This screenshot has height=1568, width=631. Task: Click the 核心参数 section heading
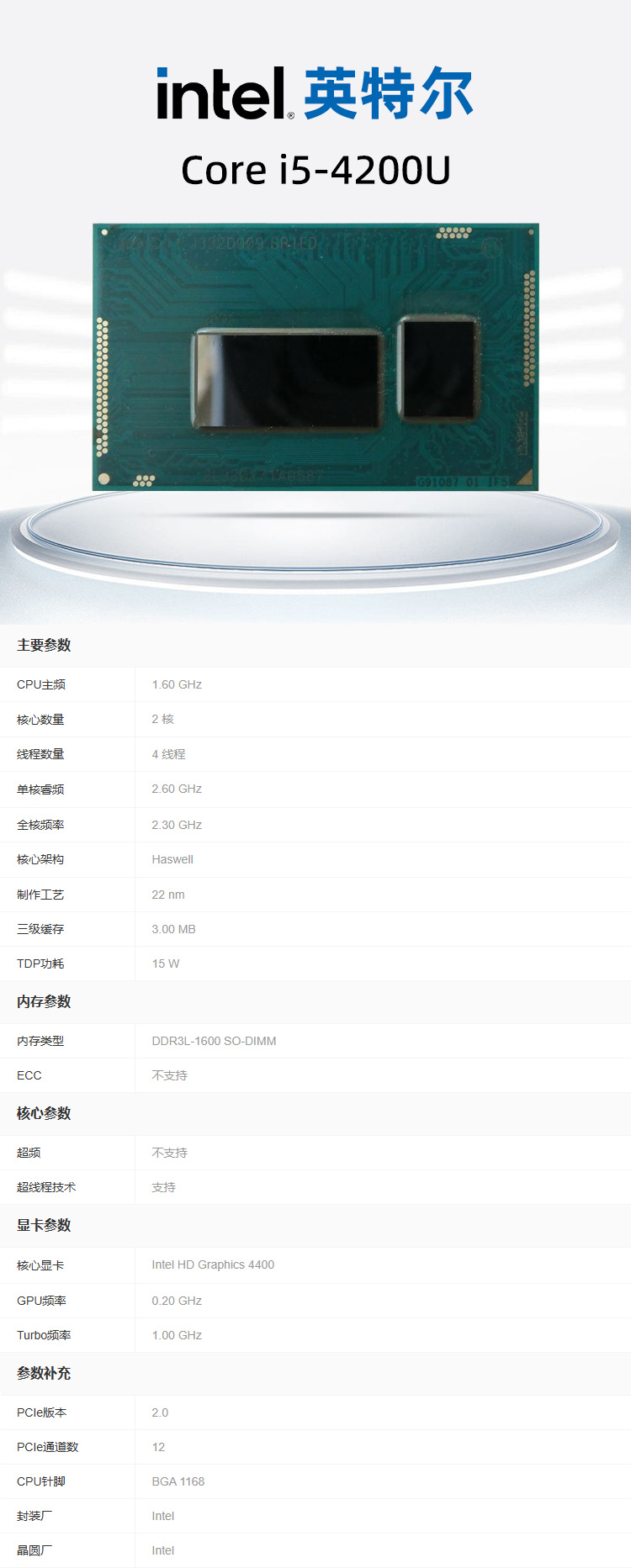[x=44, y=1113]
